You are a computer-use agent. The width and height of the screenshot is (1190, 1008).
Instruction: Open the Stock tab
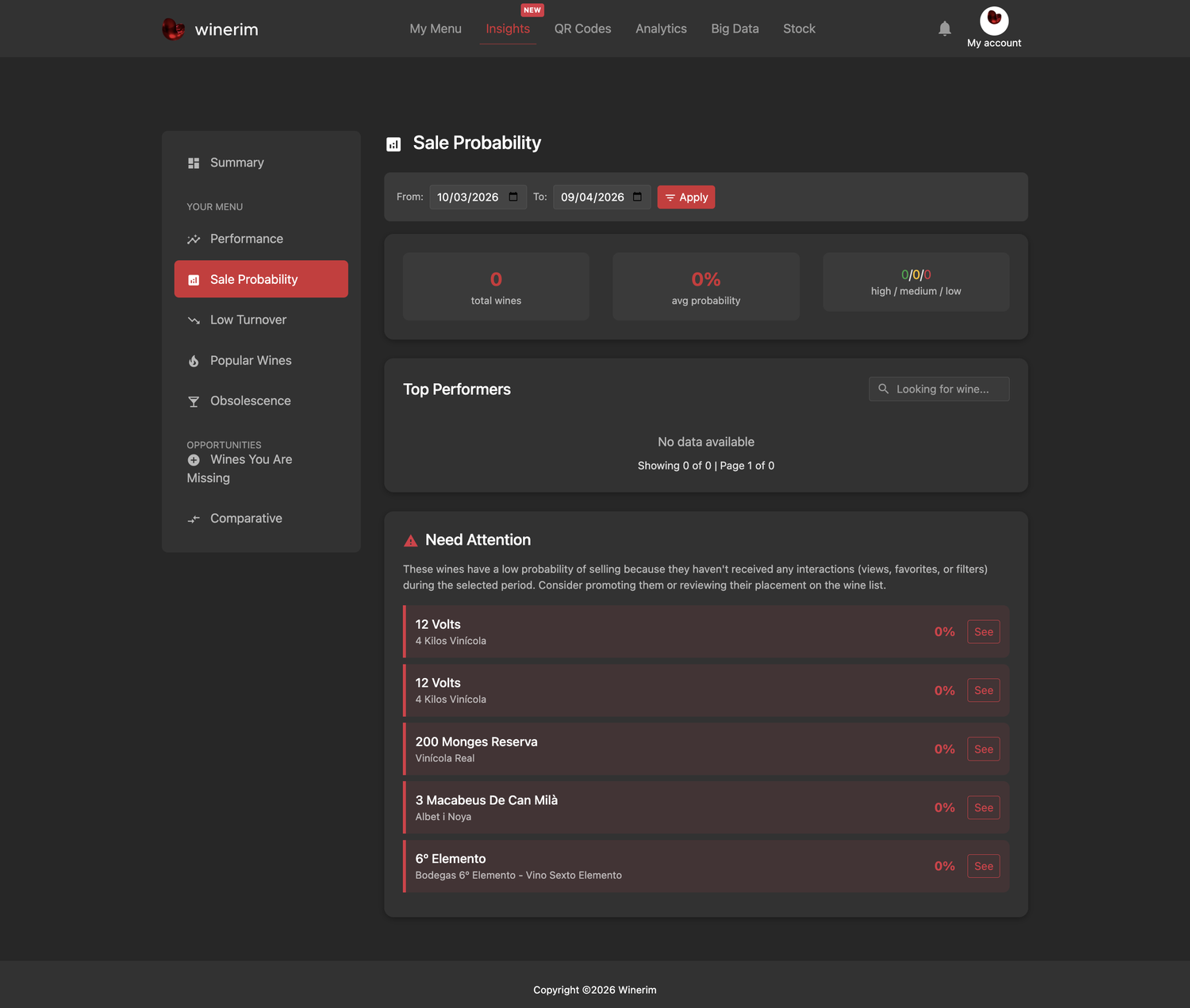coord(799,29)
